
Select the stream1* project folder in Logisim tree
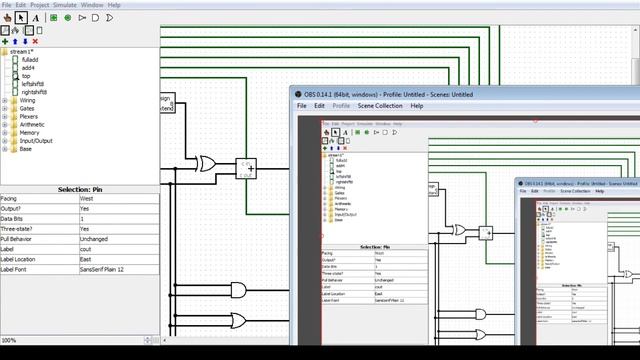[21, 52]
